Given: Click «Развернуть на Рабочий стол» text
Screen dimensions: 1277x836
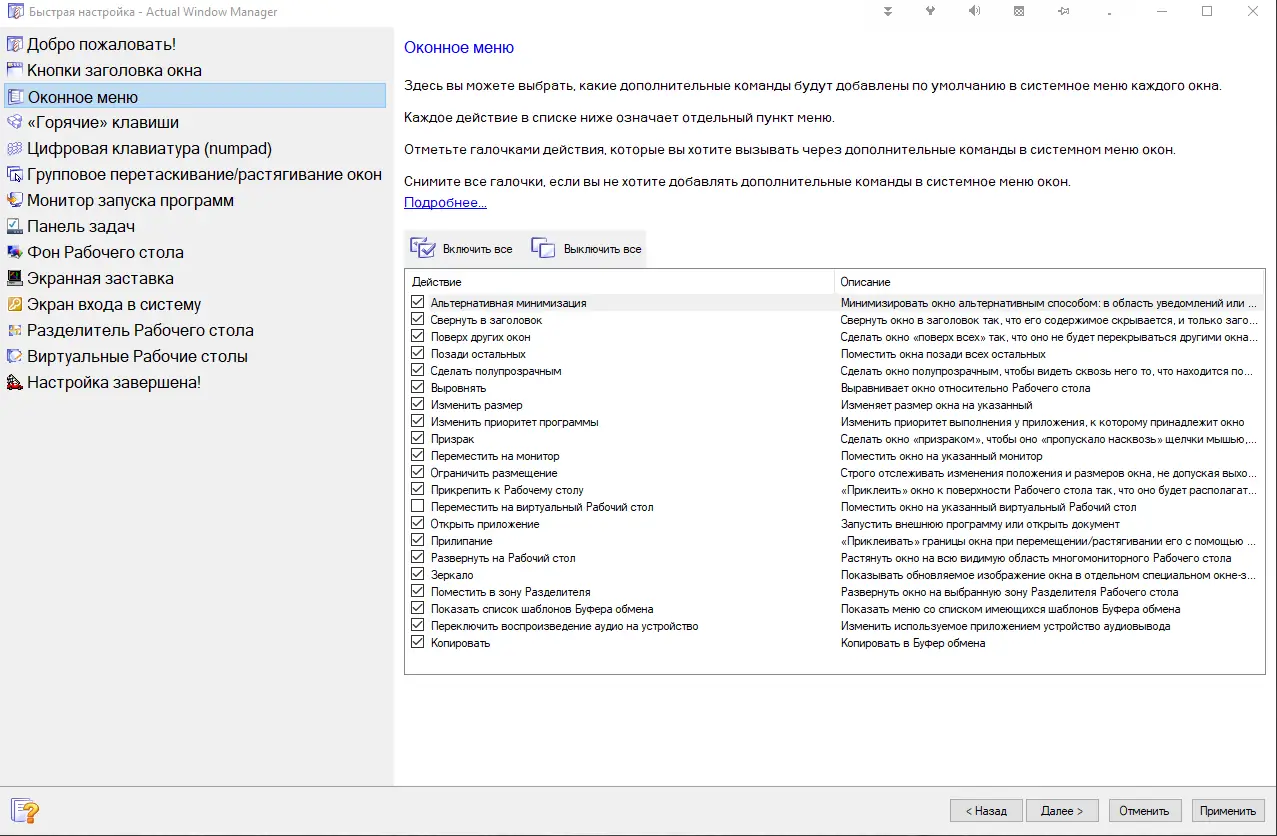Looking at the screenshot, I should point(503,558).
